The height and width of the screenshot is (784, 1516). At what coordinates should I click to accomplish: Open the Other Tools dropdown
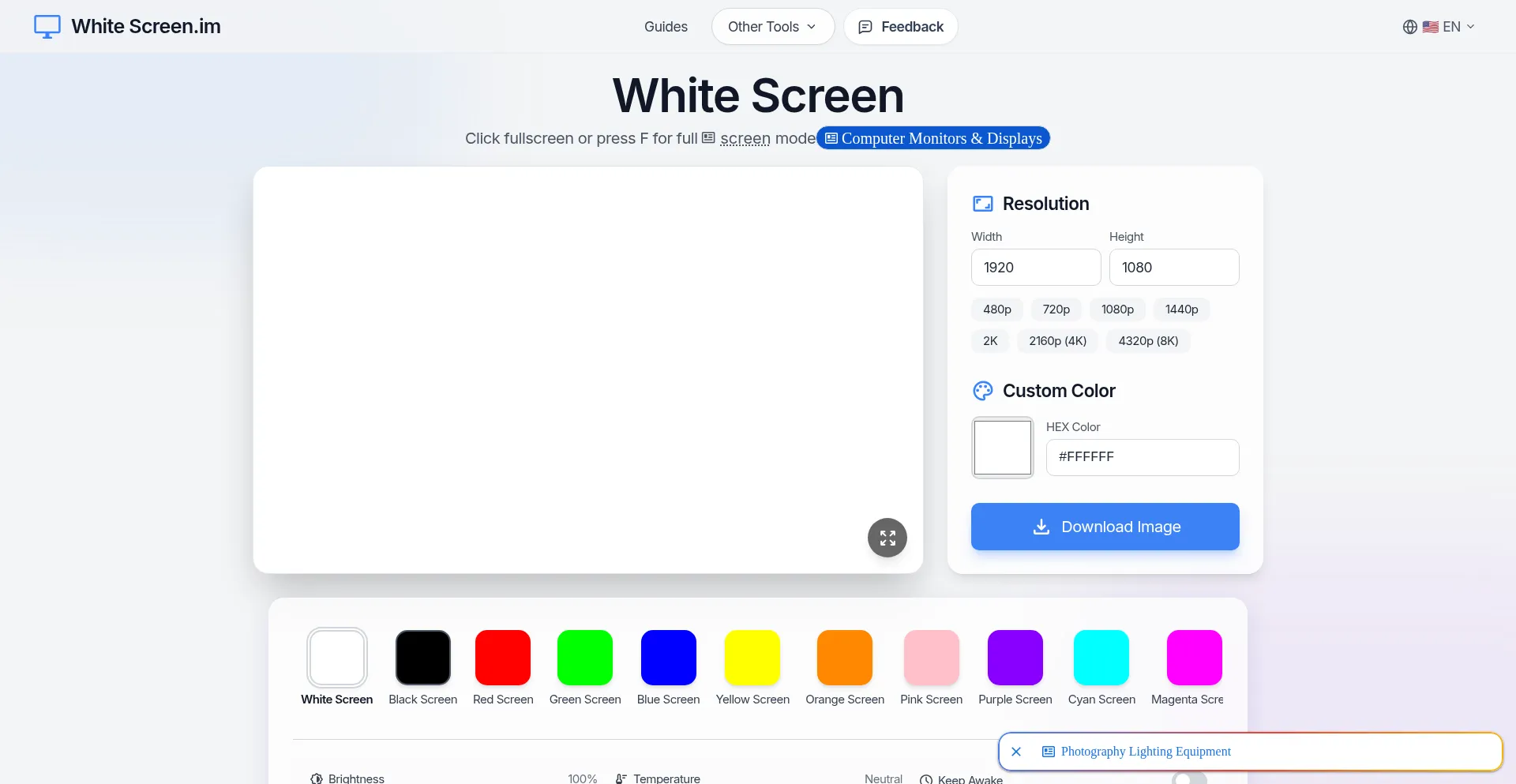[773, 27]
